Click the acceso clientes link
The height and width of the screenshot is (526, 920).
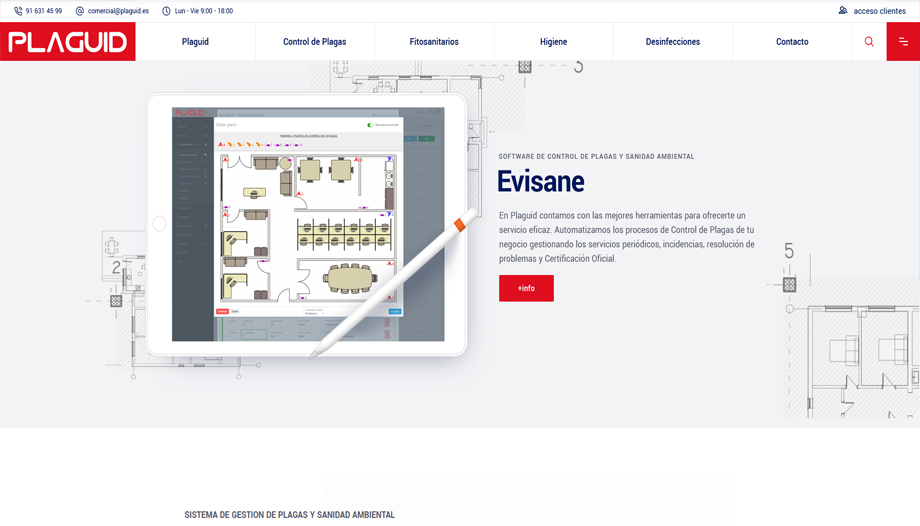880,11
